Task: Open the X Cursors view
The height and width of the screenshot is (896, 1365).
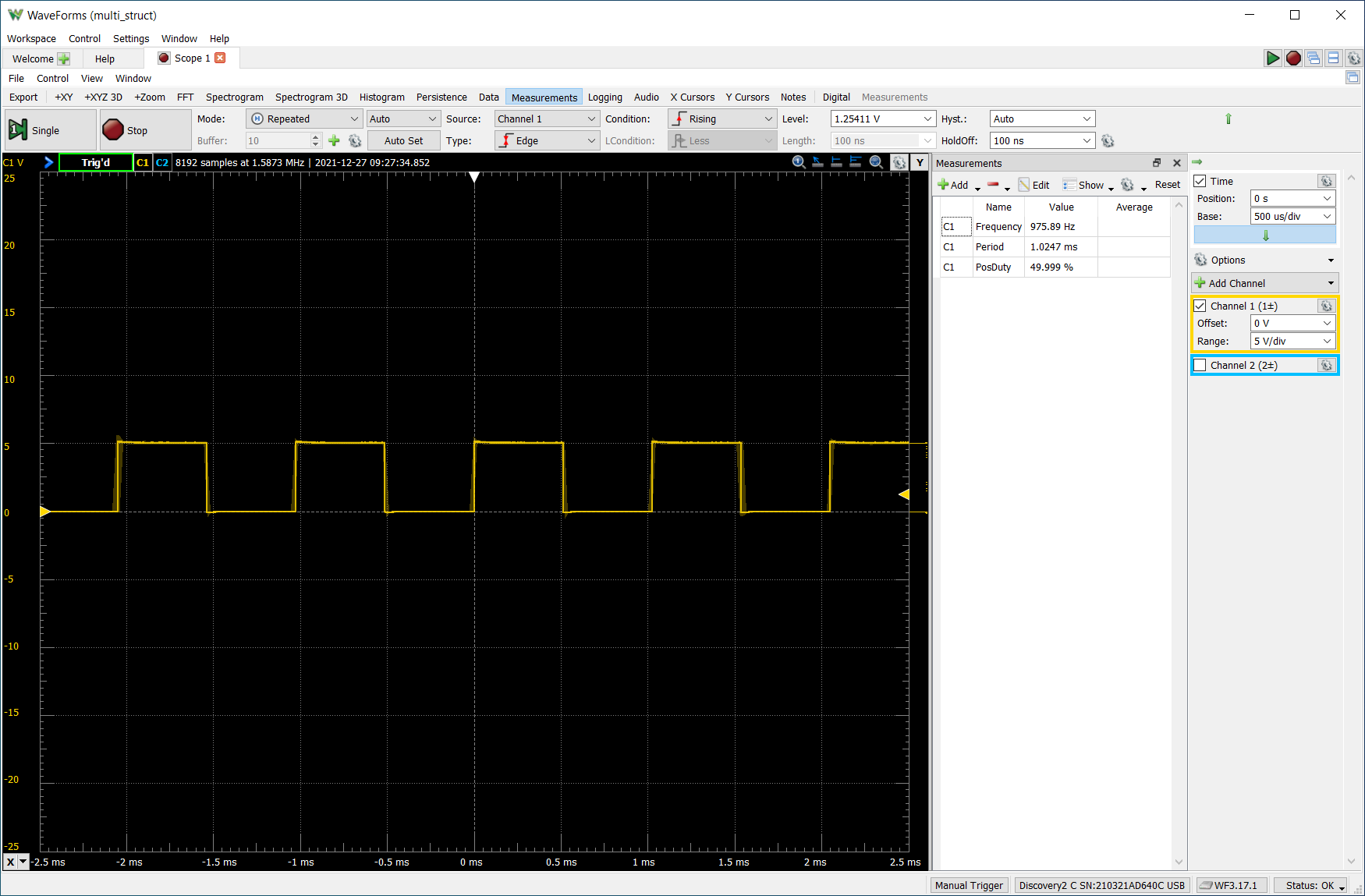Action: coord(693,97)
